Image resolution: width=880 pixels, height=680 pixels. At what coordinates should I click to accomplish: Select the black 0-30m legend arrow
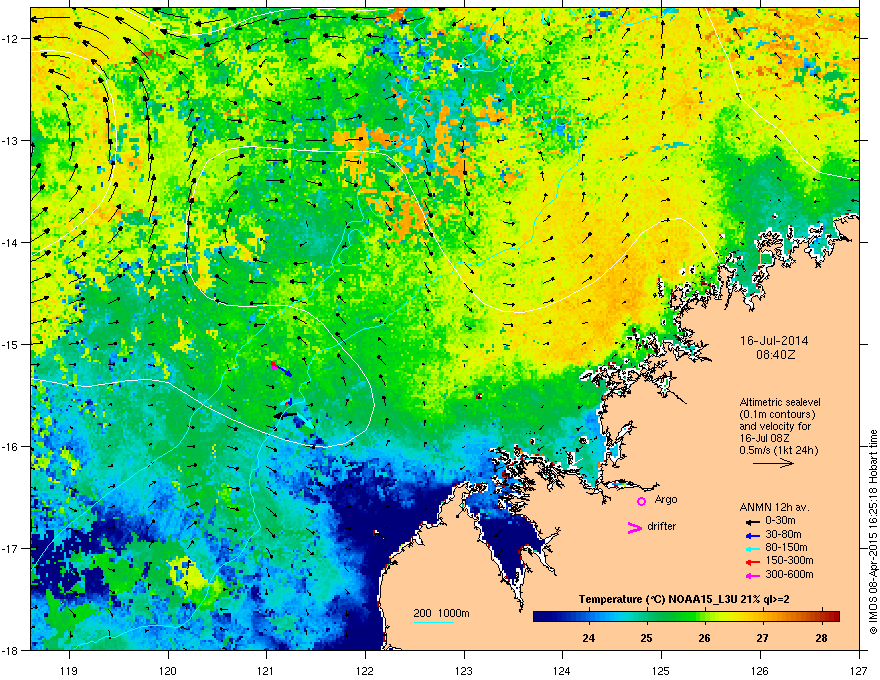pos(752,521)
